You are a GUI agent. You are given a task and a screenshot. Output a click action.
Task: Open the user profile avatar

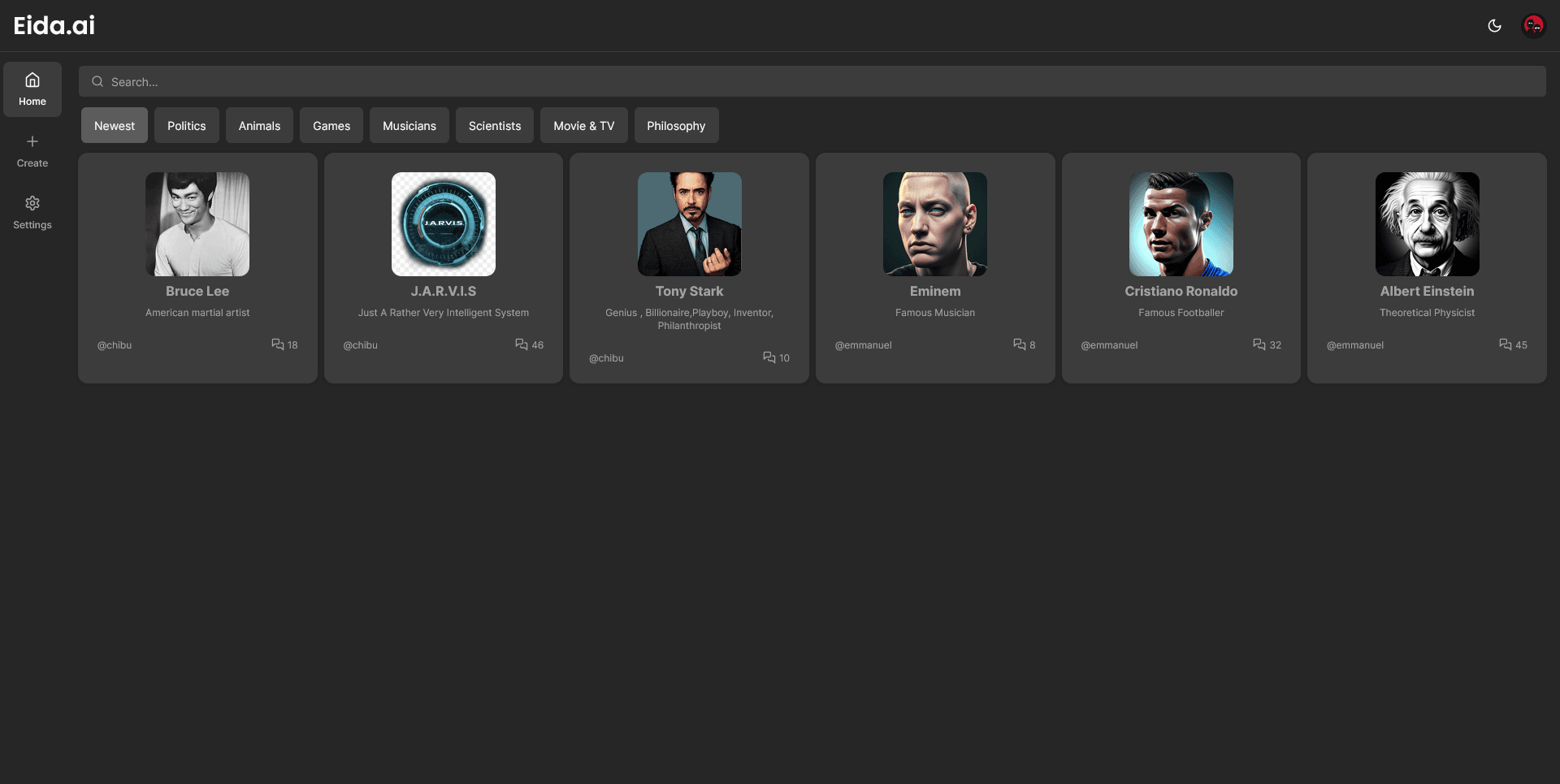[x=1533, y=26]
